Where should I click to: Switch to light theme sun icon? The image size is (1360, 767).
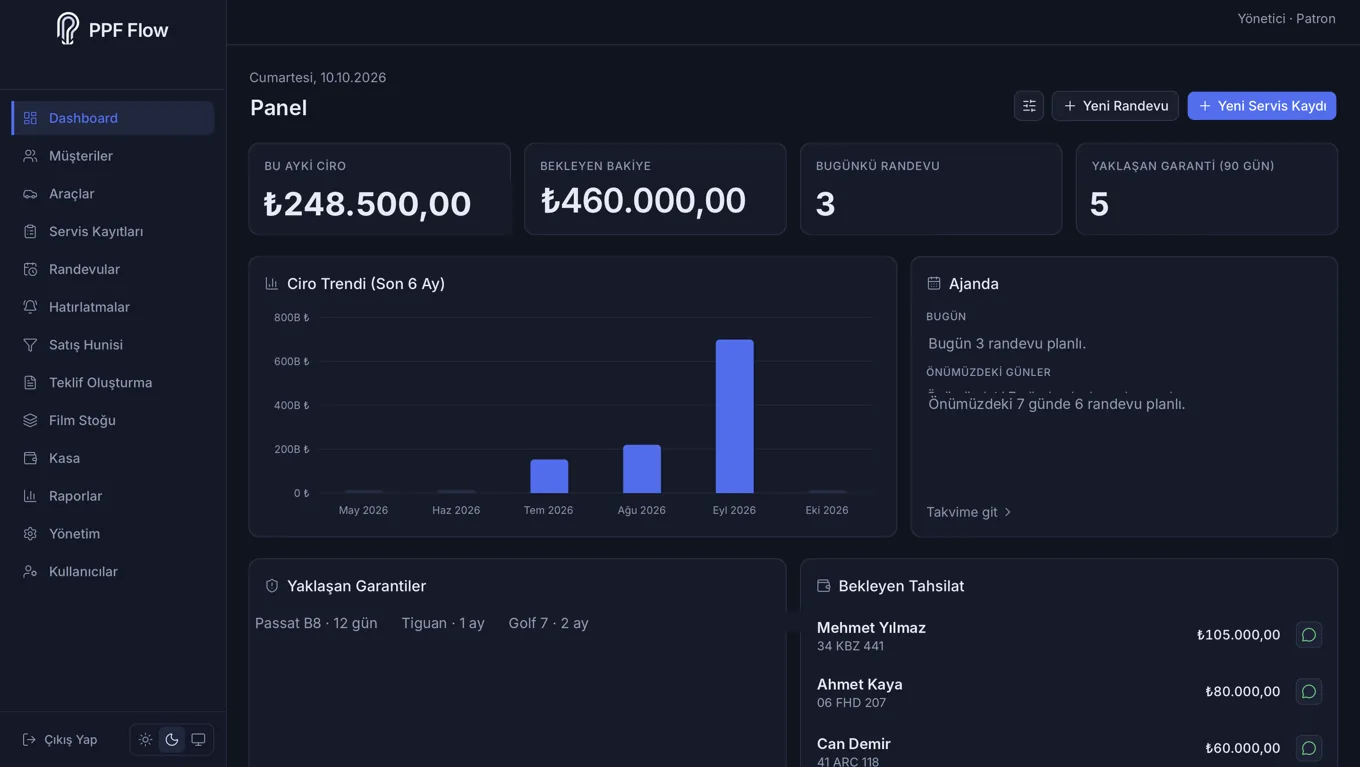[x=146, y=740]
